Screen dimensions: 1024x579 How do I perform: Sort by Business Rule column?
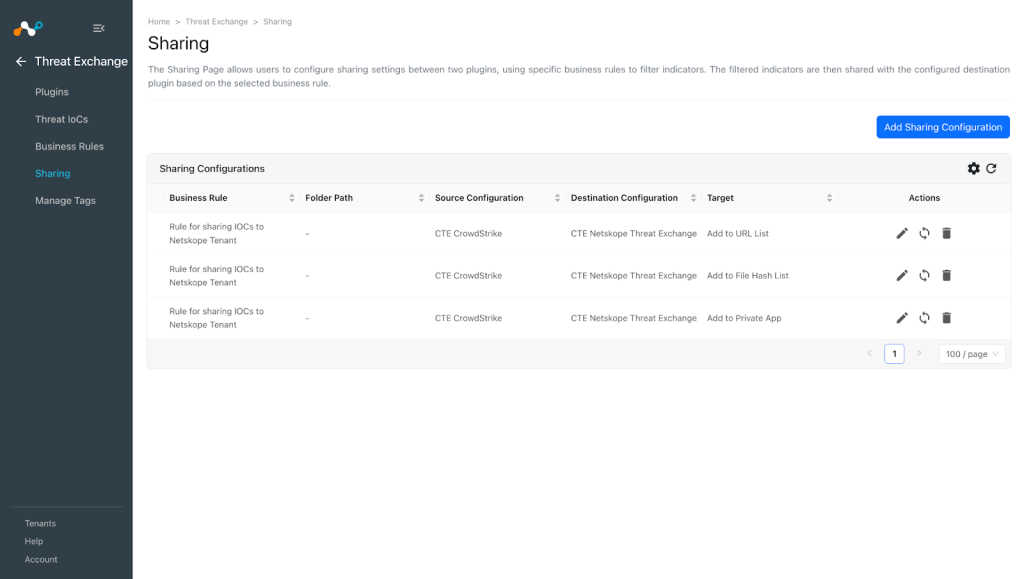point(291,198)
